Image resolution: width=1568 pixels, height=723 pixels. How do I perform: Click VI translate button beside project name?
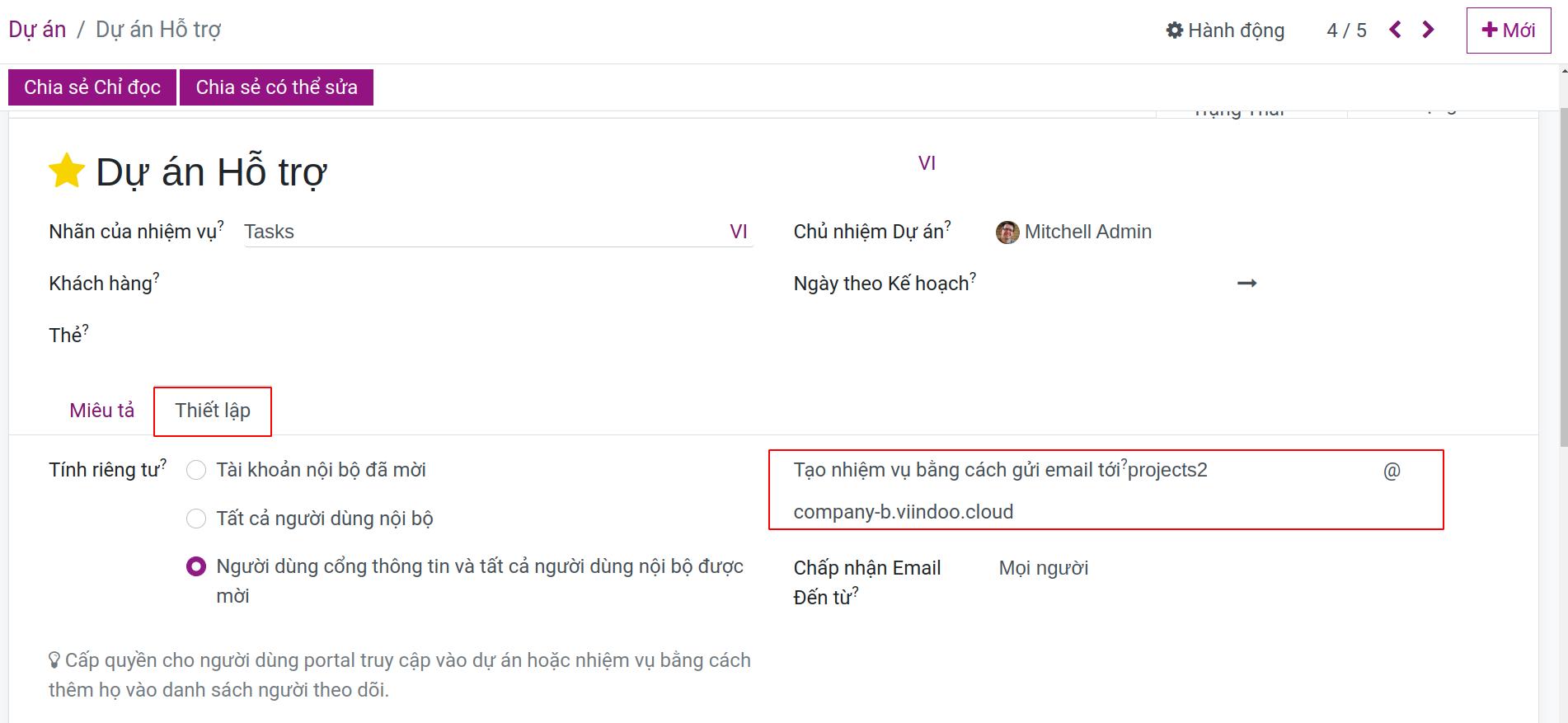[x=927, y=163]
